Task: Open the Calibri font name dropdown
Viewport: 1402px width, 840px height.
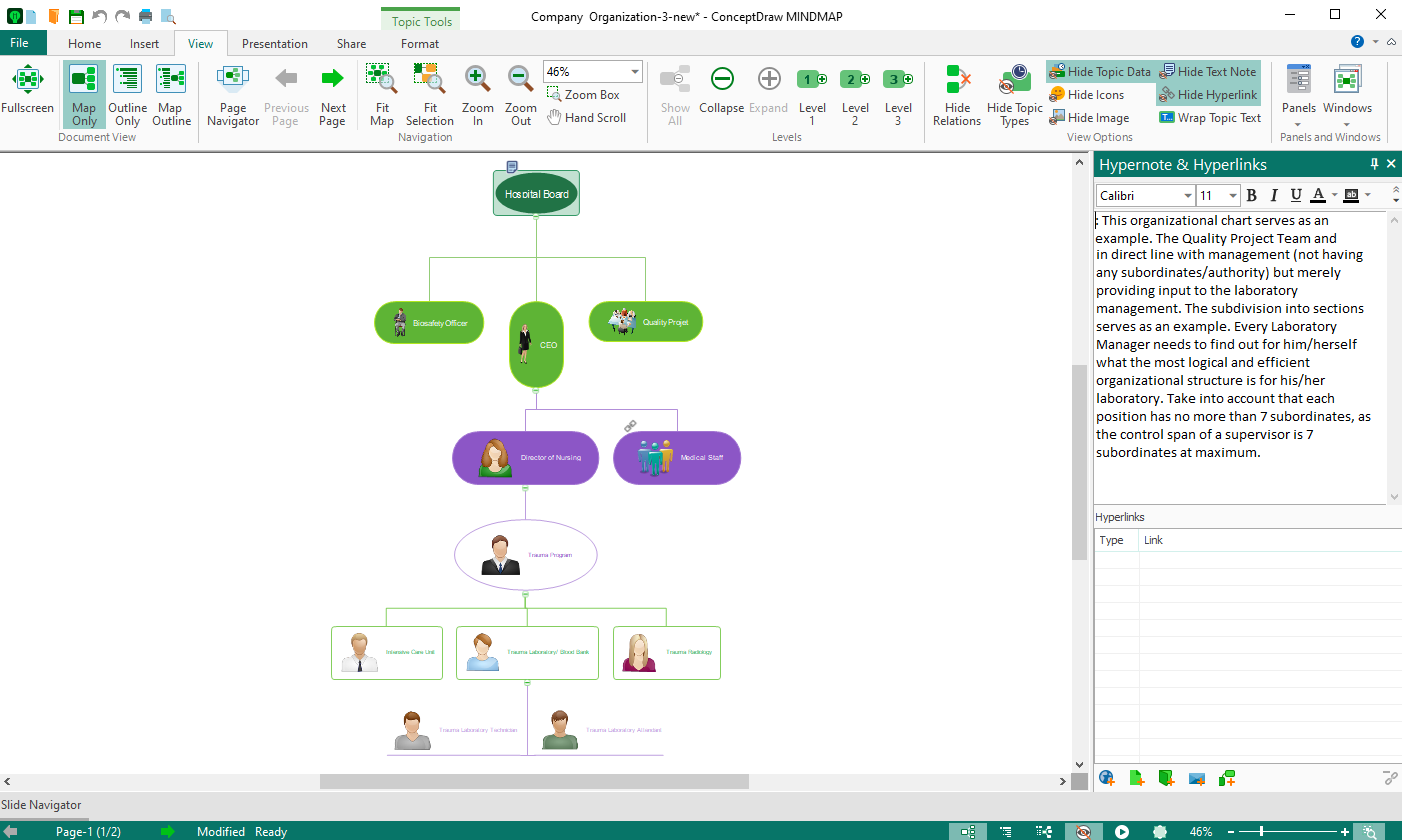Action: (x=1188, y=196)
